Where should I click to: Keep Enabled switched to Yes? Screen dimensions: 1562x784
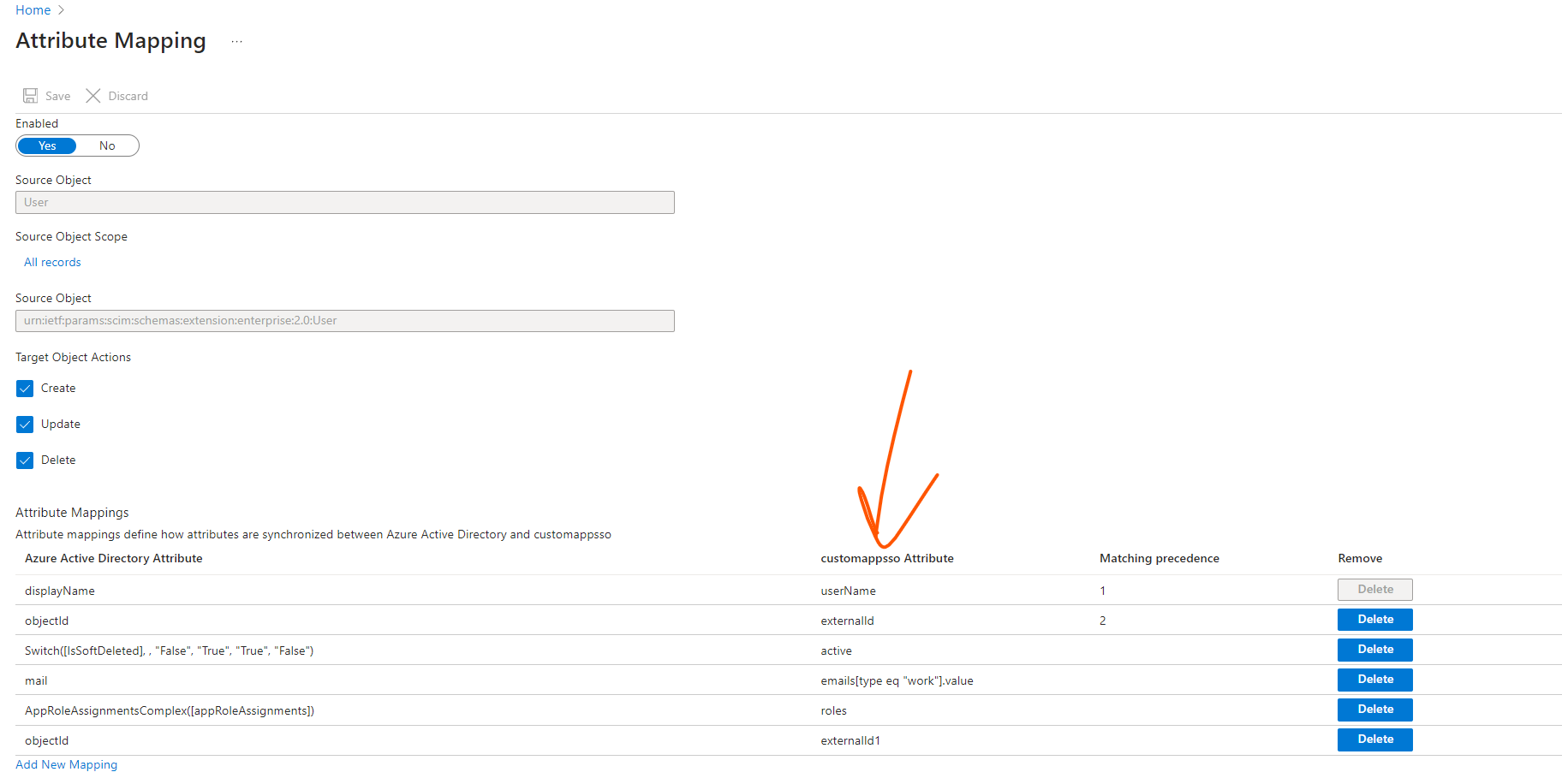(x=47, y=146)
